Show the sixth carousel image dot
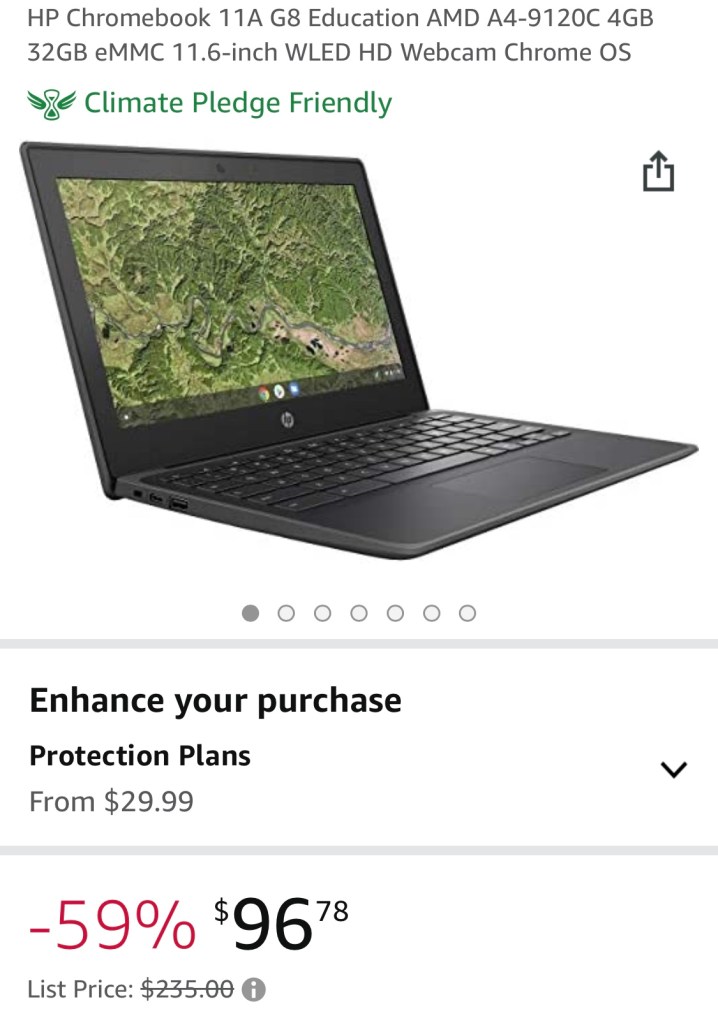This screenshot has height=1023, width=718. pos(431,613)
